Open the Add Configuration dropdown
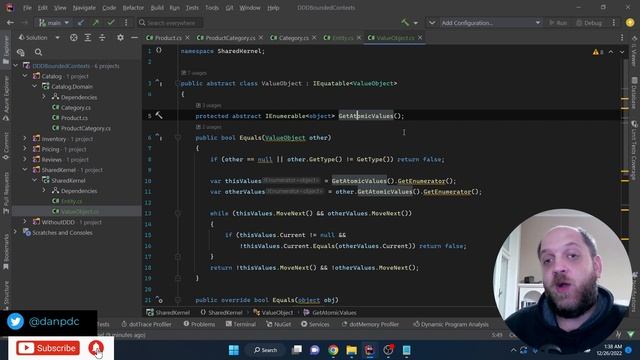The width and height of the screenshot is (640, 360). point(490,23)
